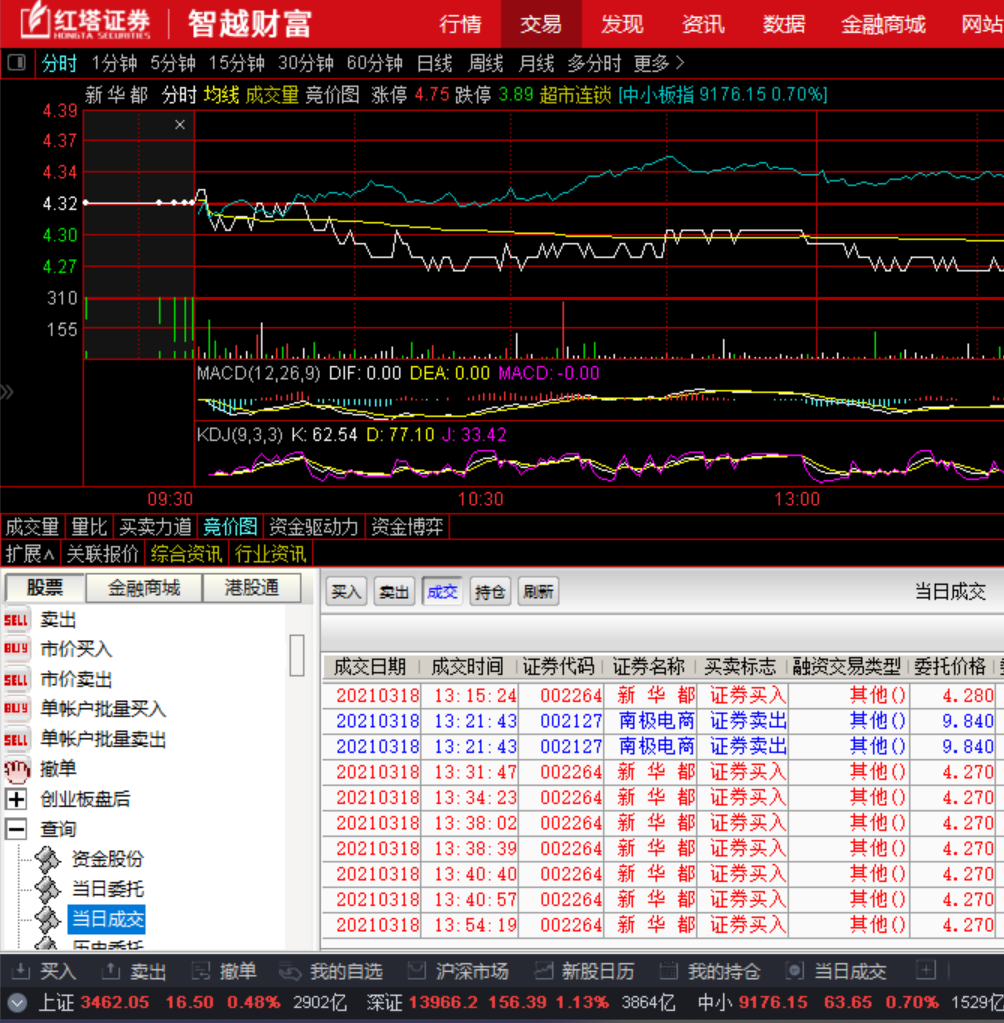This screenshot has height=1023, width=1004.
Task: Click the 买入 icon in bottom toolbar
Action: coord(21,971)
